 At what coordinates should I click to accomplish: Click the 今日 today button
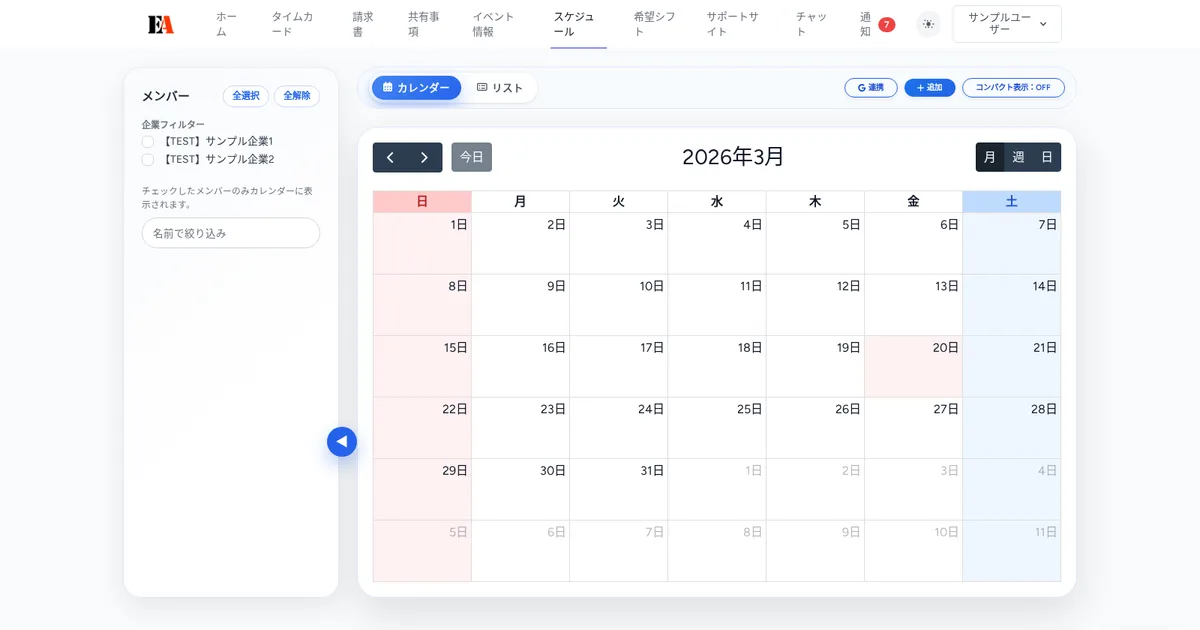[471, 157]
